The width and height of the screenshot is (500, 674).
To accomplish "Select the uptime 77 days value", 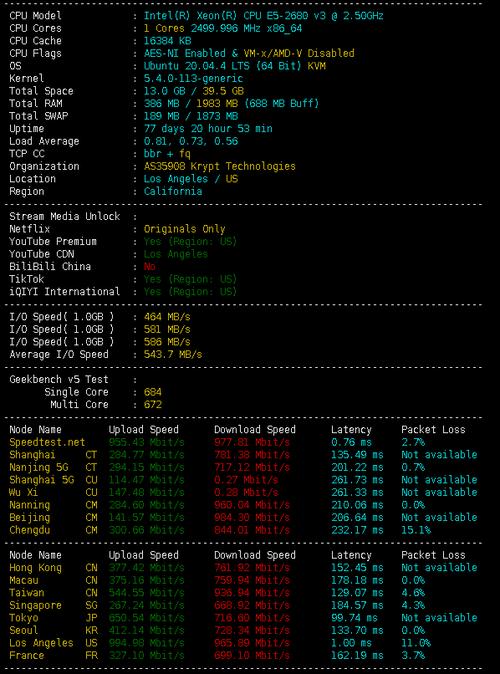I will tap(208, 129).
